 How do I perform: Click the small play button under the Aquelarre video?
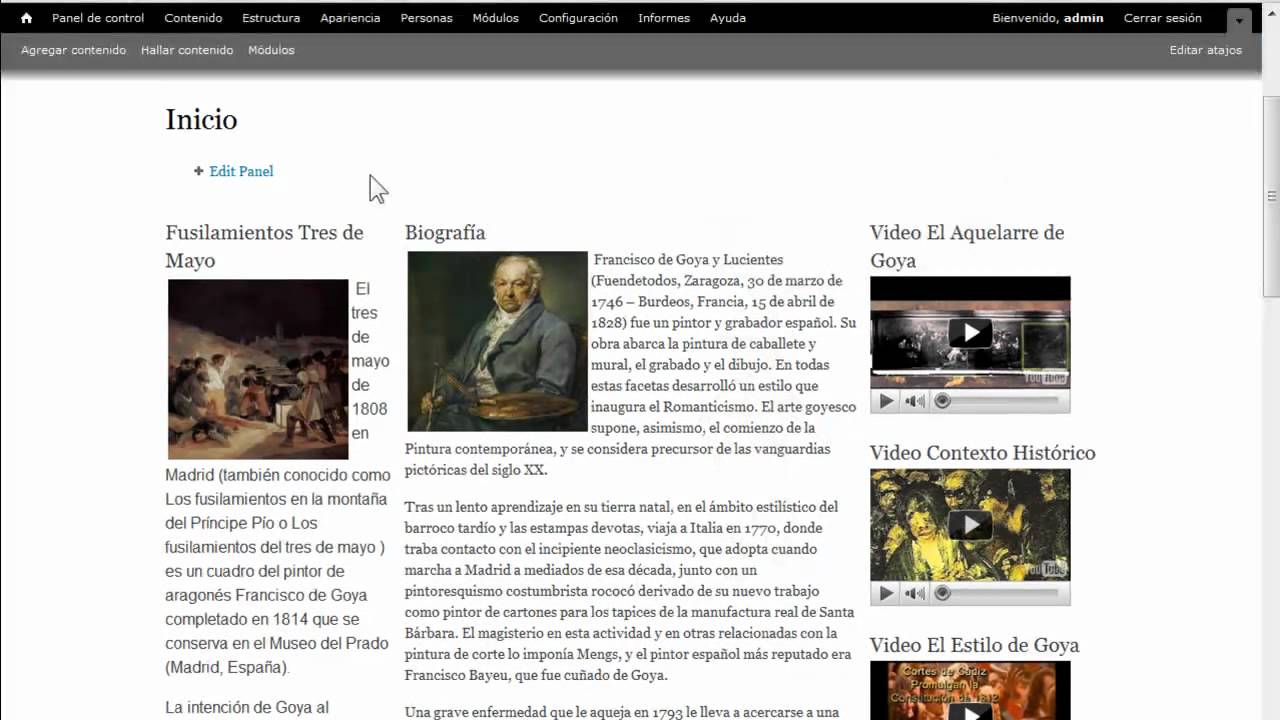click(886, 401)
